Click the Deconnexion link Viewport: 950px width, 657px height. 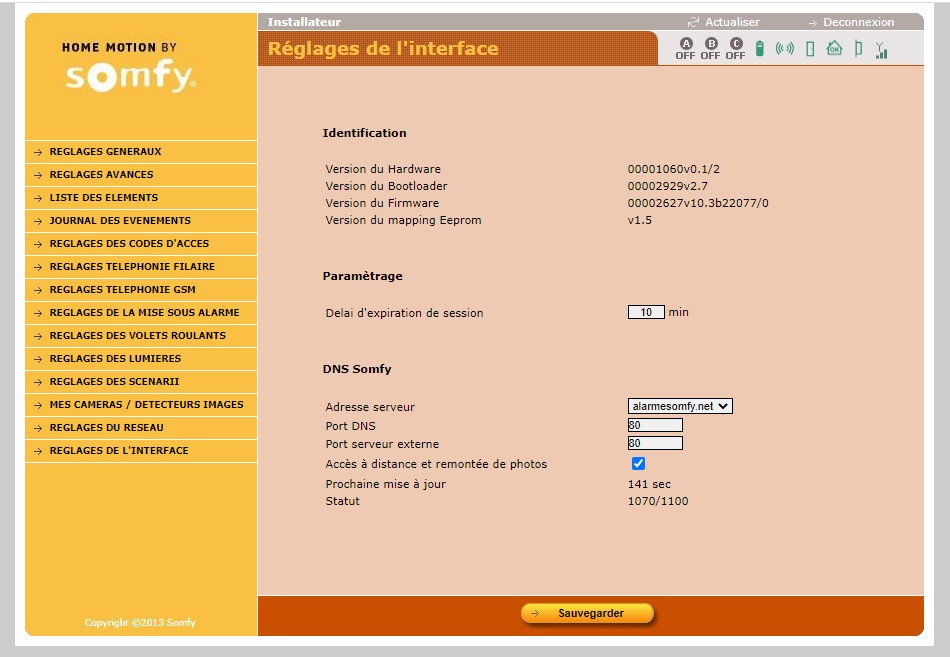[858, 22]
